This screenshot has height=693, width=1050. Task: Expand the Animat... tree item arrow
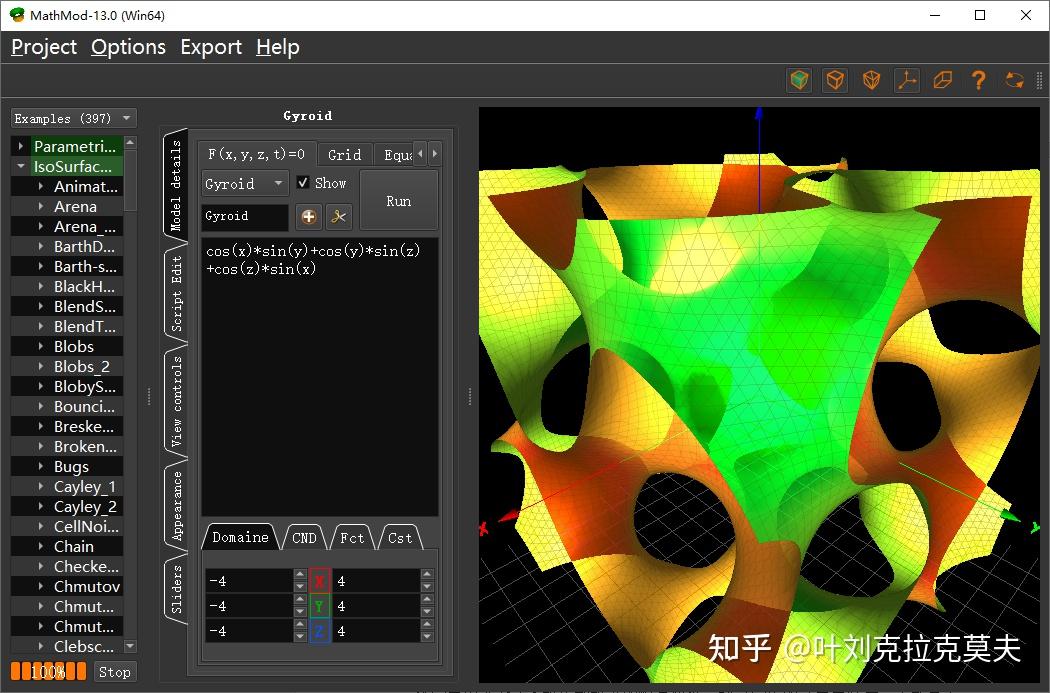pos(41,186)
